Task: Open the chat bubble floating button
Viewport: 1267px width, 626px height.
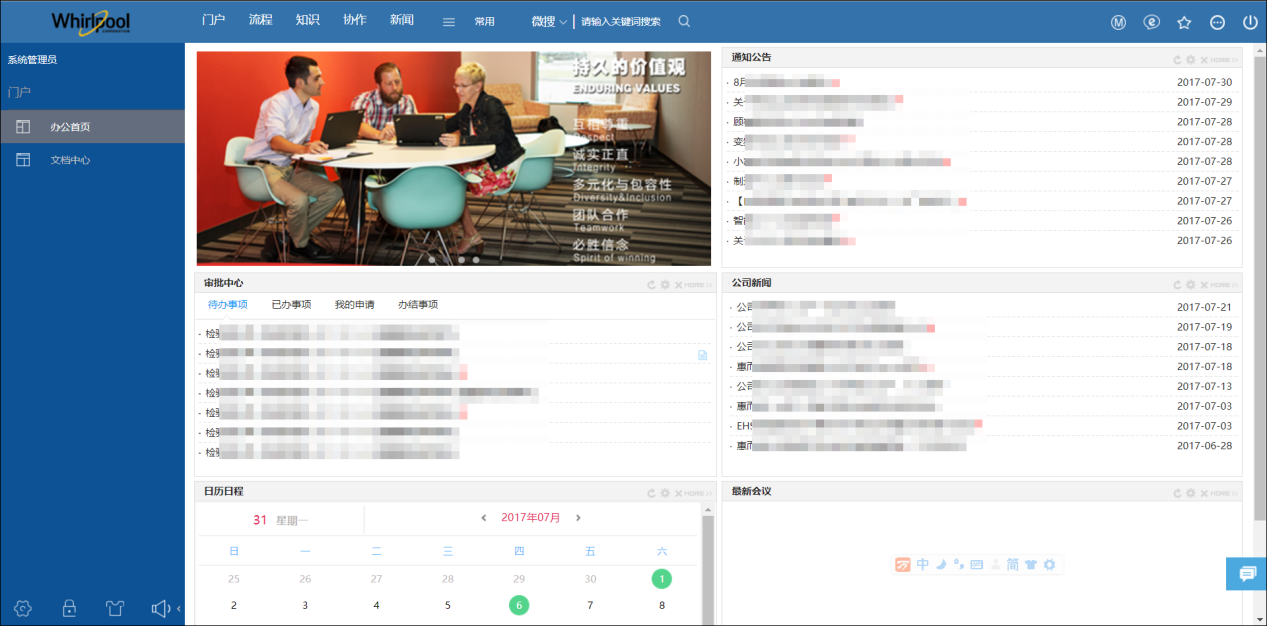Action: point(1246,573)
